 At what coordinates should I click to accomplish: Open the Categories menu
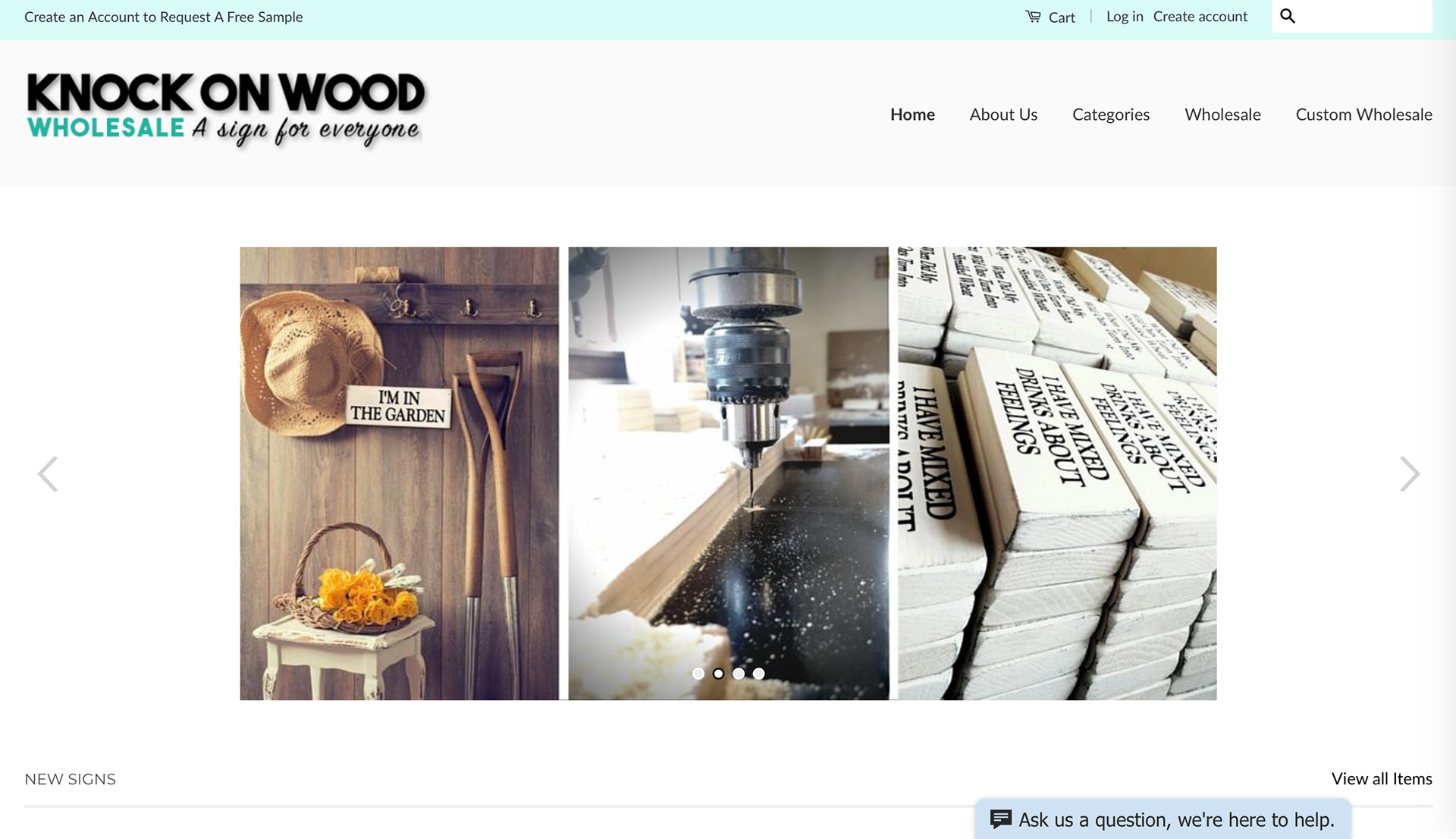(x=1111, y=115)
